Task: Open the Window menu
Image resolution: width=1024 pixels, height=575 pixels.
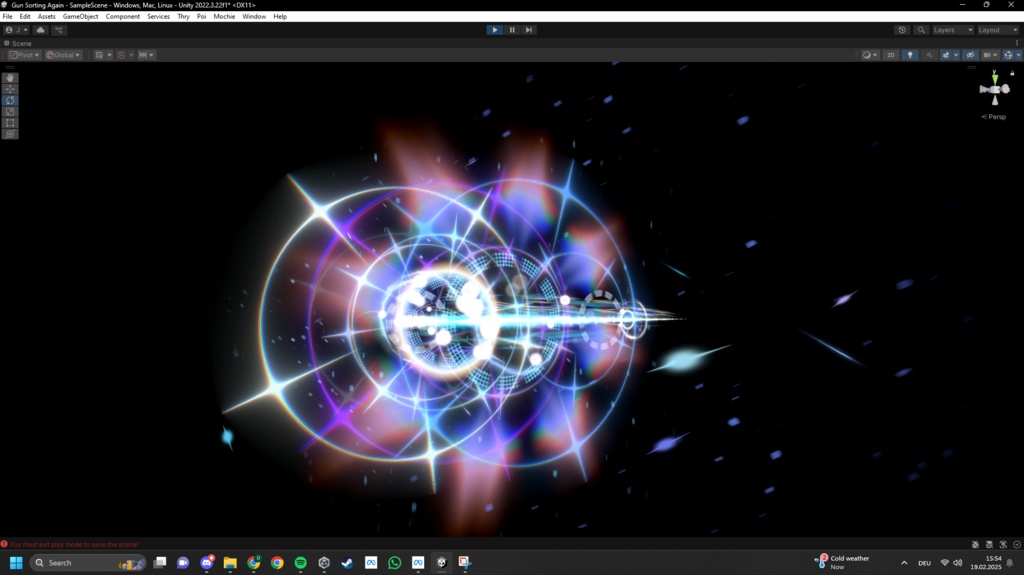Action: [x=254, y=16]
